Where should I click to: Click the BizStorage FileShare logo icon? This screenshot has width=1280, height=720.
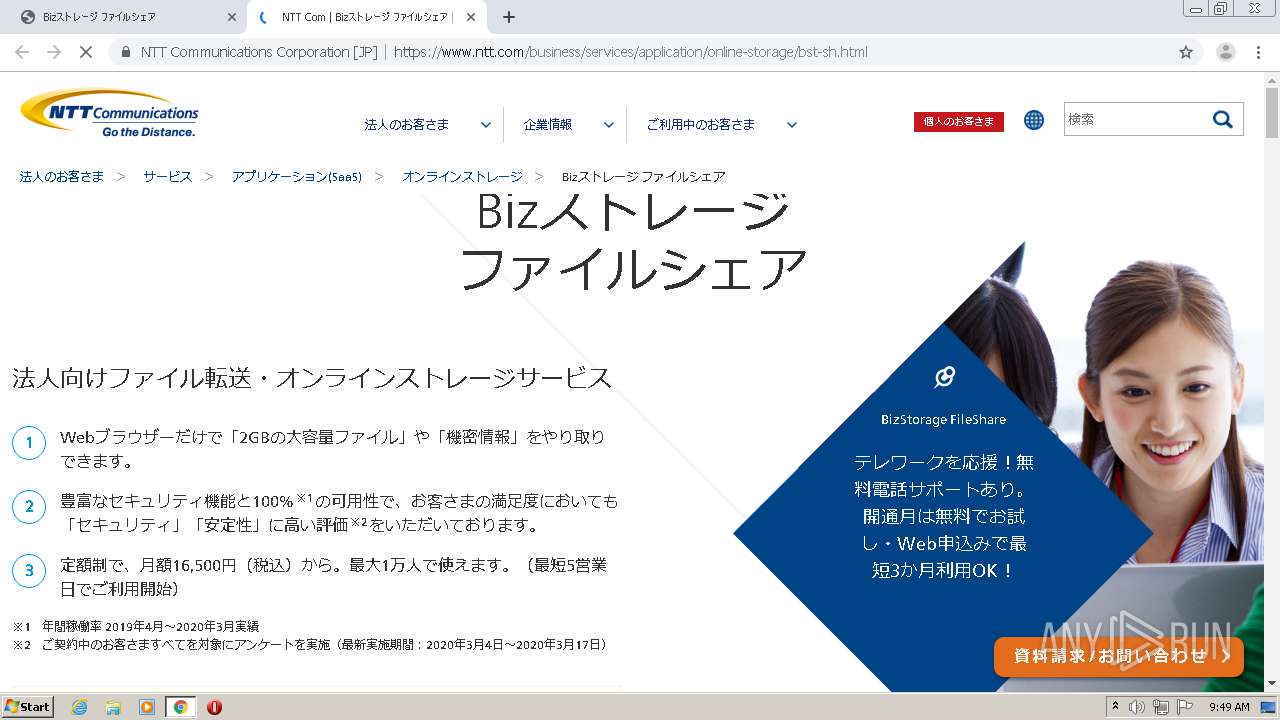click(944, 377)
